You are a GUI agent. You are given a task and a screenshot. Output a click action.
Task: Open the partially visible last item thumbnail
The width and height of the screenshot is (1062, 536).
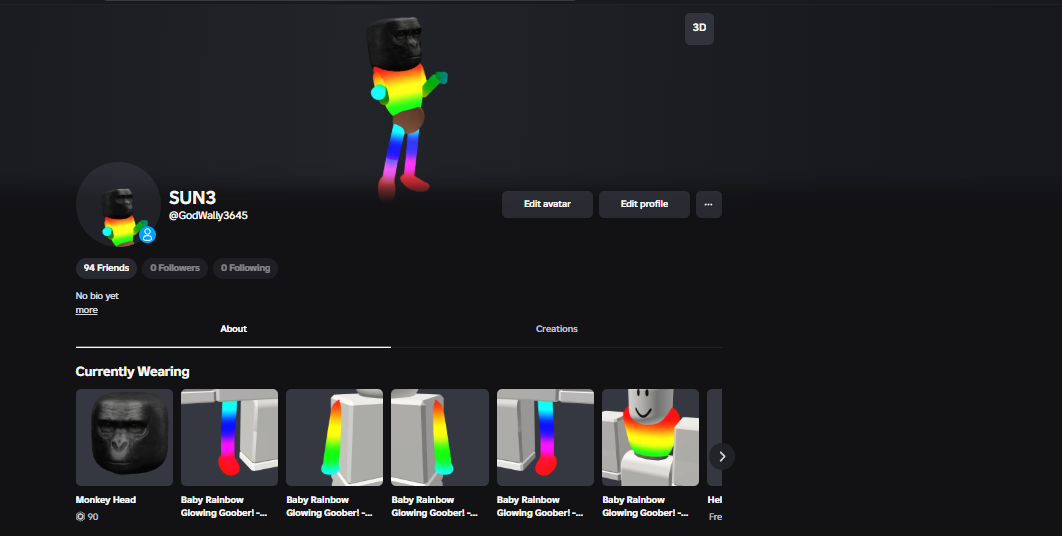pyautogui.click(x=715, y=437)
